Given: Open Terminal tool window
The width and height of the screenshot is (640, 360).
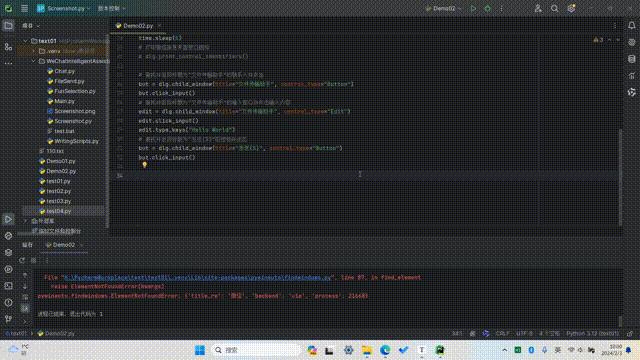Looking at the screenshot, I should tap(8, 286).
